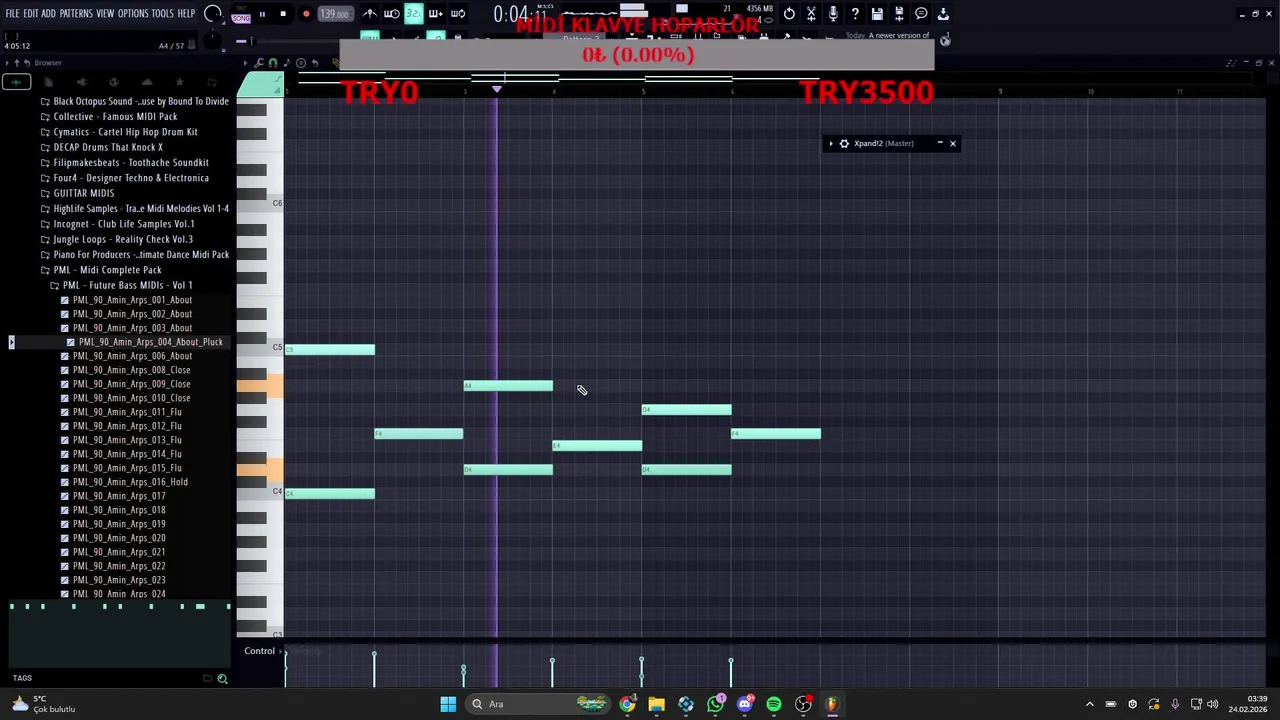The height and width of the screenshot is (720, 1280).
Task: Open File Explorer from taskbar
Action: (x=656, y=704)
